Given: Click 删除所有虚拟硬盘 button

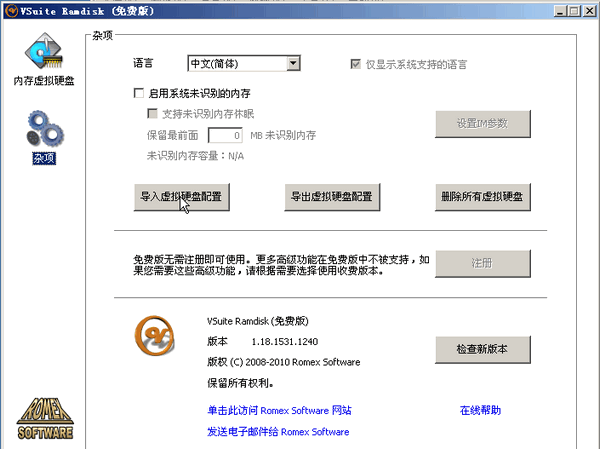Looking at the screenshot, I should [x=483, y=197].
